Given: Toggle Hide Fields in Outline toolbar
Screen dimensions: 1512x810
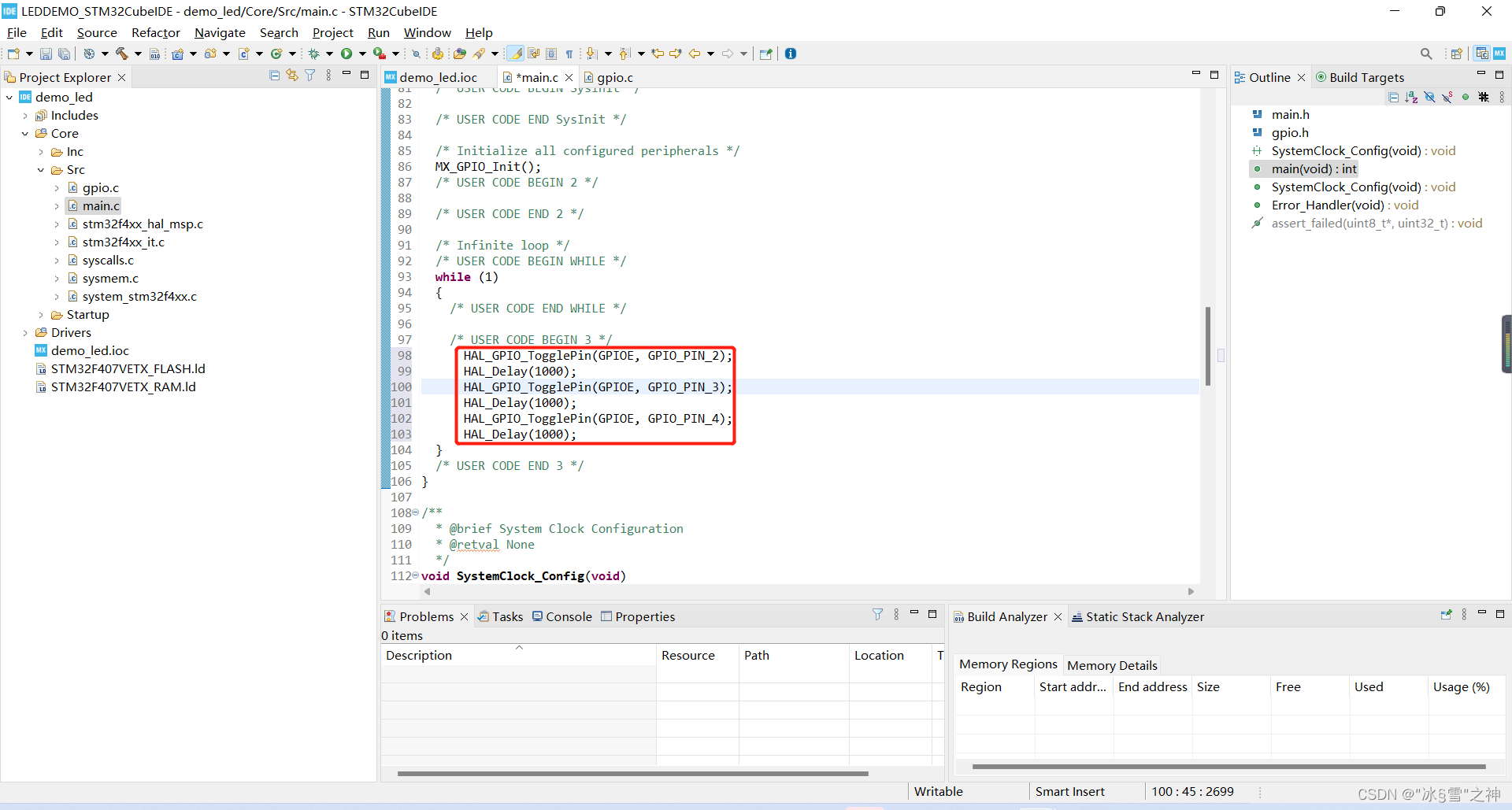Looking at the screenshot, I should 1430,97.
